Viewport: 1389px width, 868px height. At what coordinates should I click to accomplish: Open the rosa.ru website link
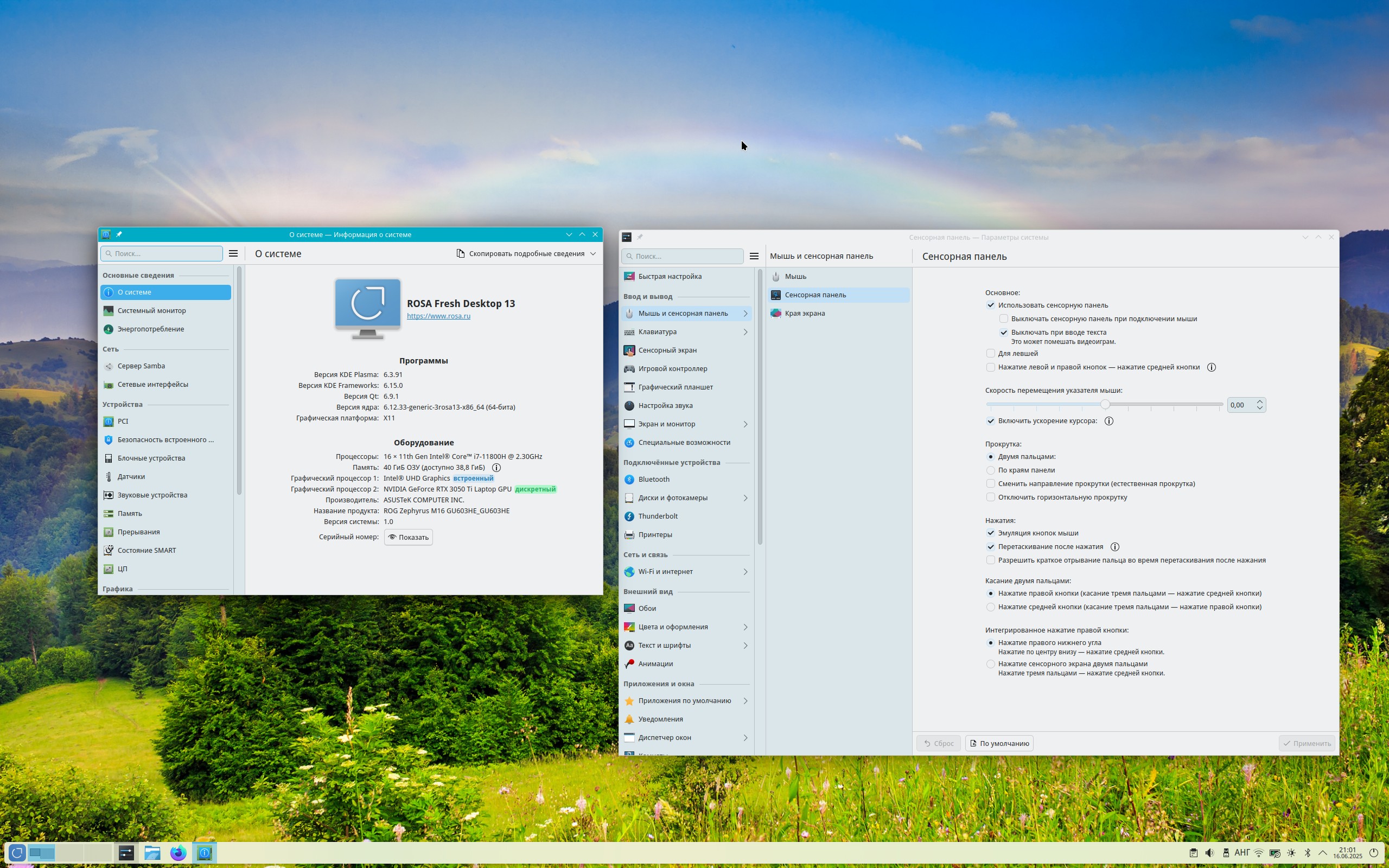point(438,316)
